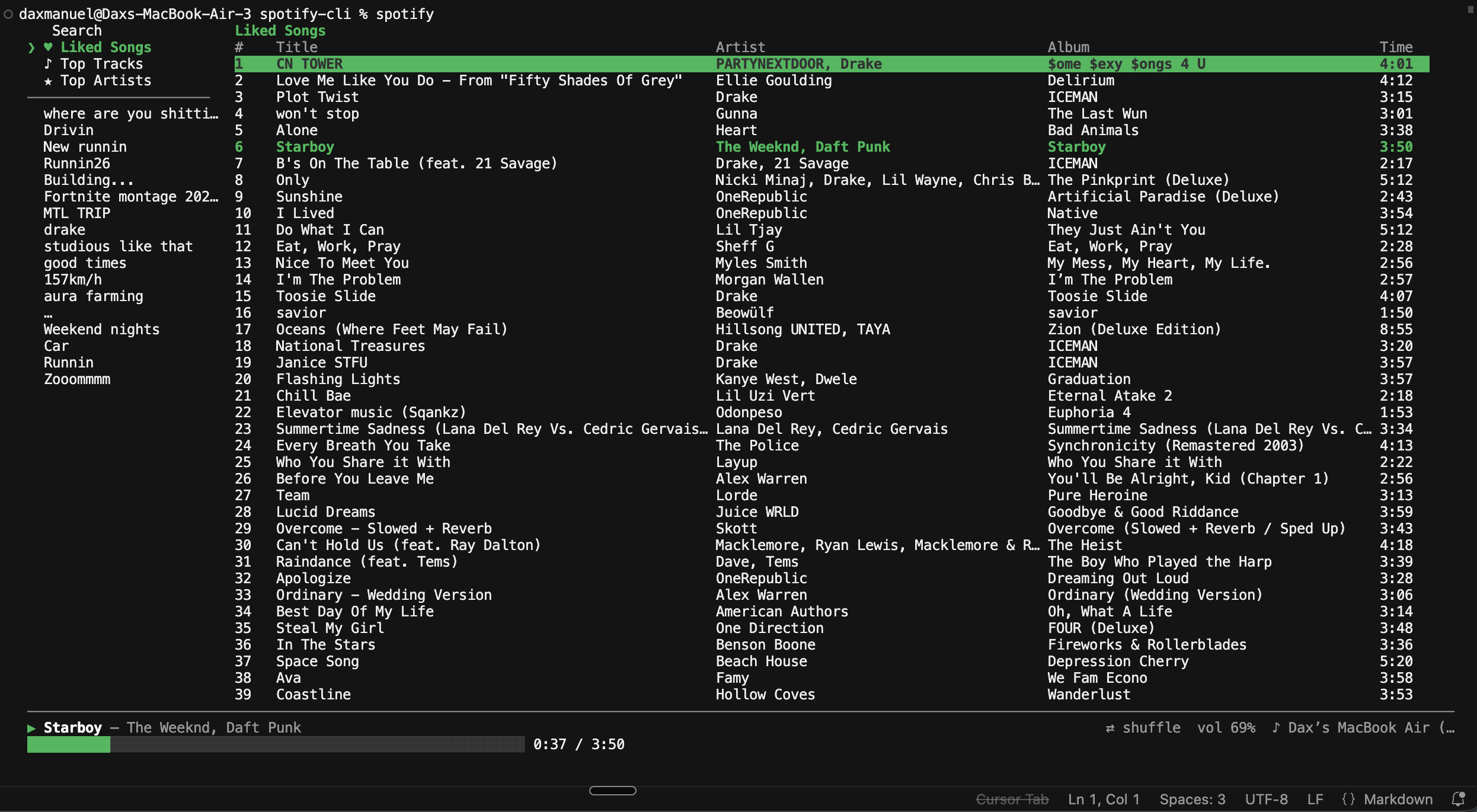Select the CN TOWER track row

click(832, 64)
